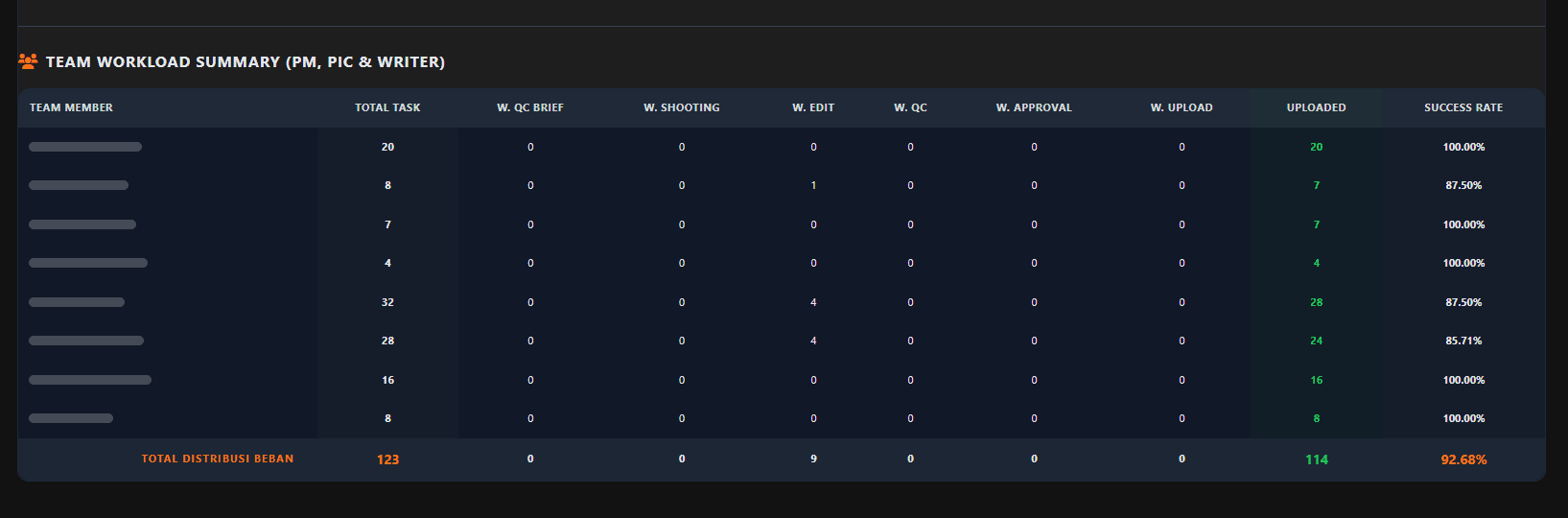The image size is (1568, 518).
Task: Select the Total Task value 4
Action: point(387,263)
